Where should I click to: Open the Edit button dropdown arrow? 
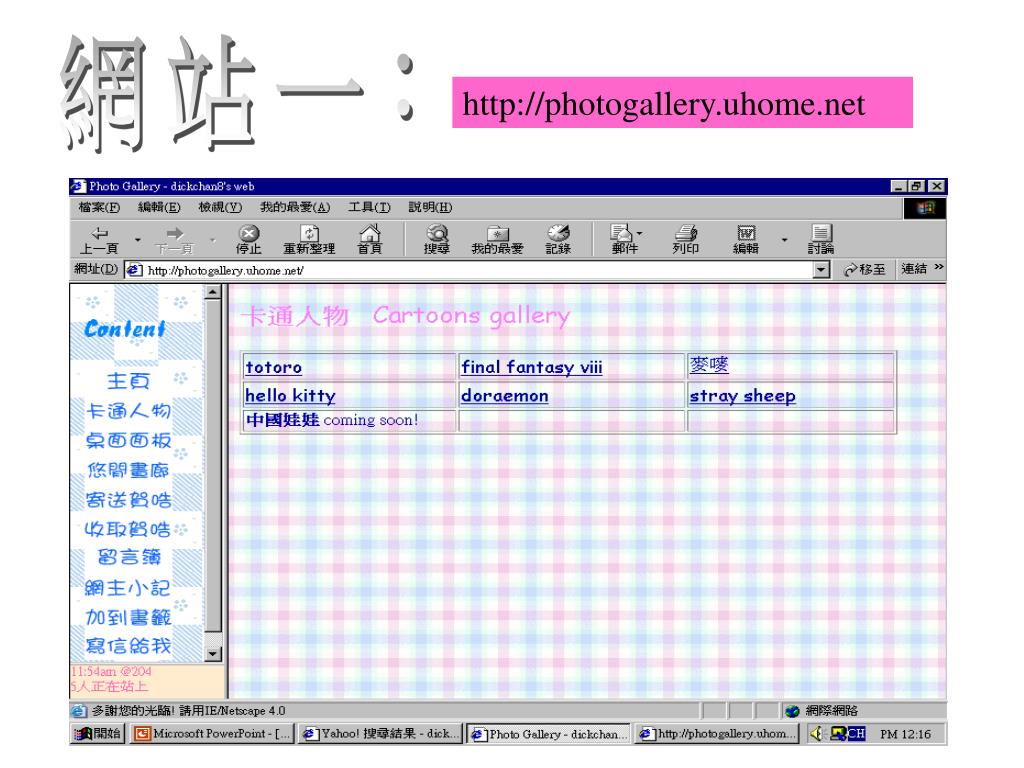click(x=784, y=240)
